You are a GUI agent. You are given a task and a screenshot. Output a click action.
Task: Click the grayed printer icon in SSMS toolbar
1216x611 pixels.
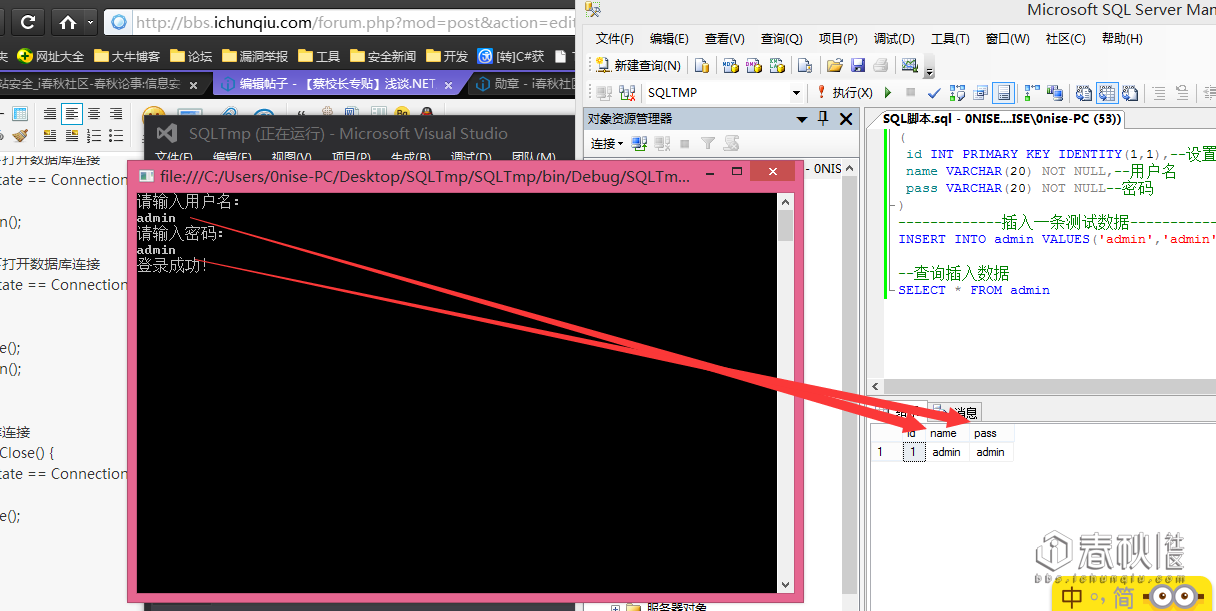(881, 65)
